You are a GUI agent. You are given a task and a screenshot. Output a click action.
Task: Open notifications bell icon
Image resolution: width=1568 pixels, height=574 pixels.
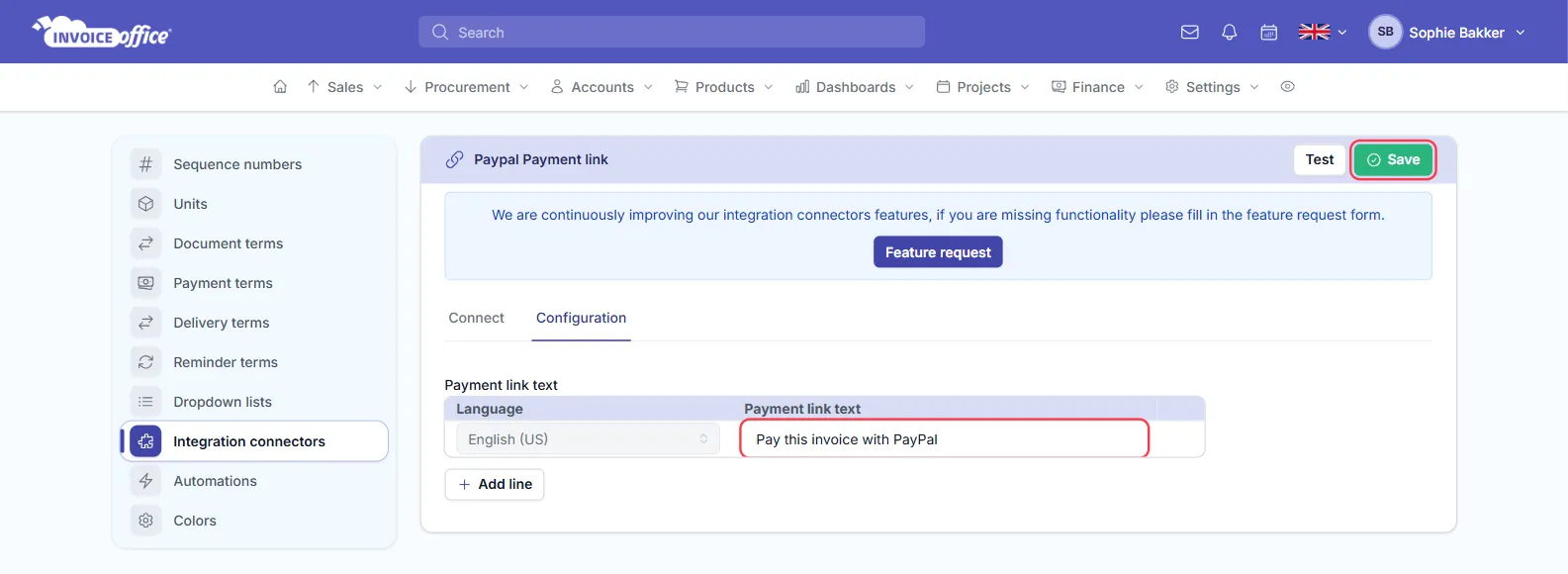[x=1230, y=32]
